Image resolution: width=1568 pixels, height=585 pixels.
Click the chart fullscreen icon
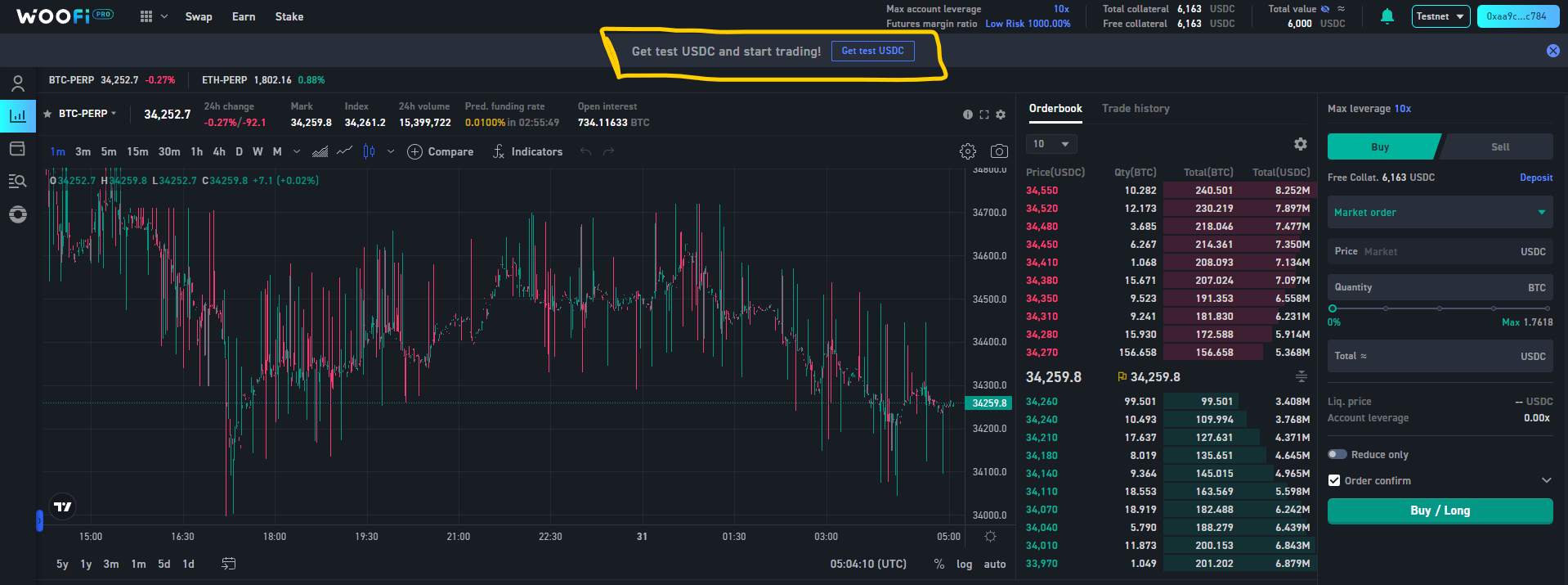[983, 115]
